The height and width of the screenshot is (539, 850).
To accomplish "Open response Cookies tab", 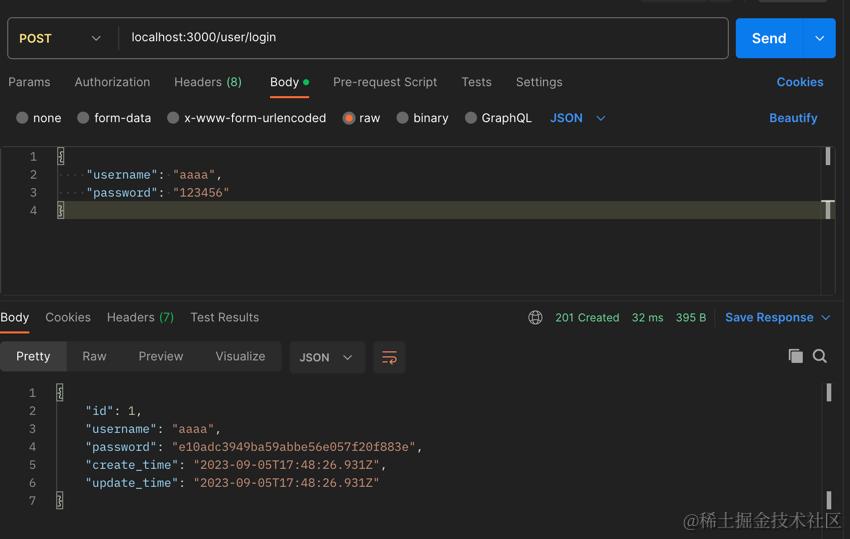I will 68,317.
